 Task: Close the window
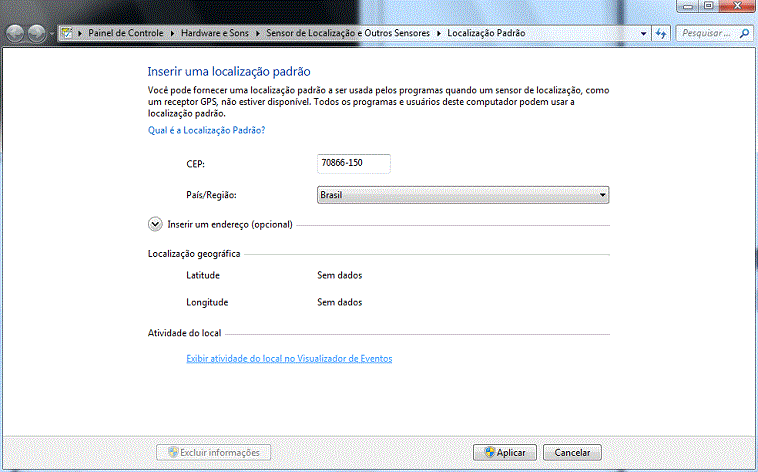point(738,6)
